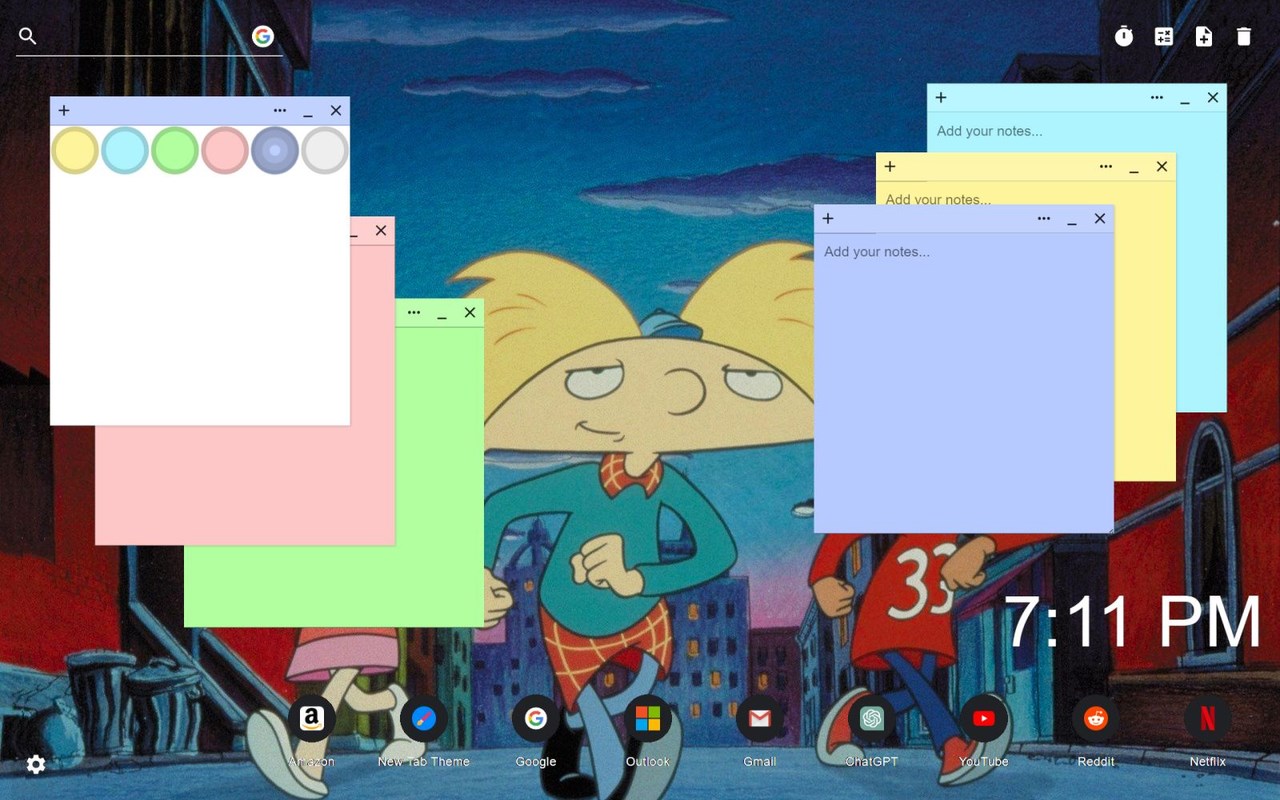Pick the white color swatch
Viewport: 1280px width, 800px height.
tap(325, 151)
